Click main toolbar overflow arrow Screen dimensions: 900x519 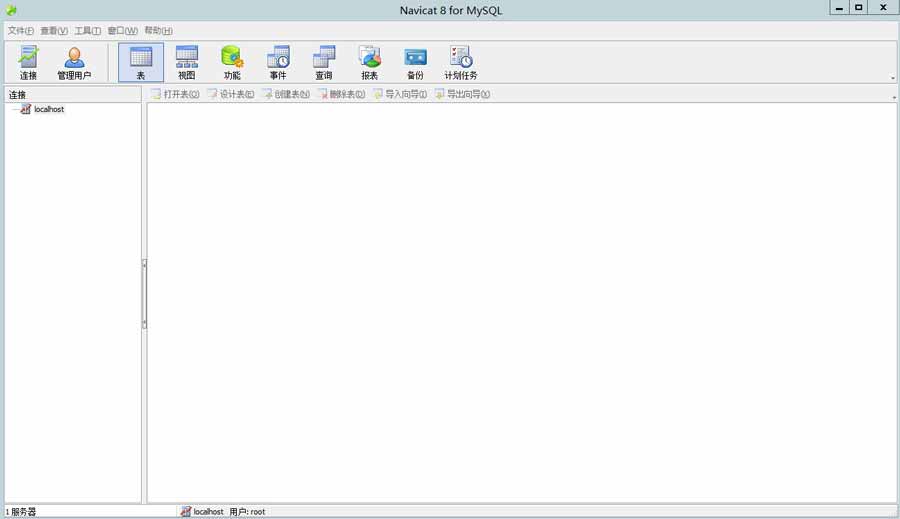pyautogui.click(x=893, y=78)
